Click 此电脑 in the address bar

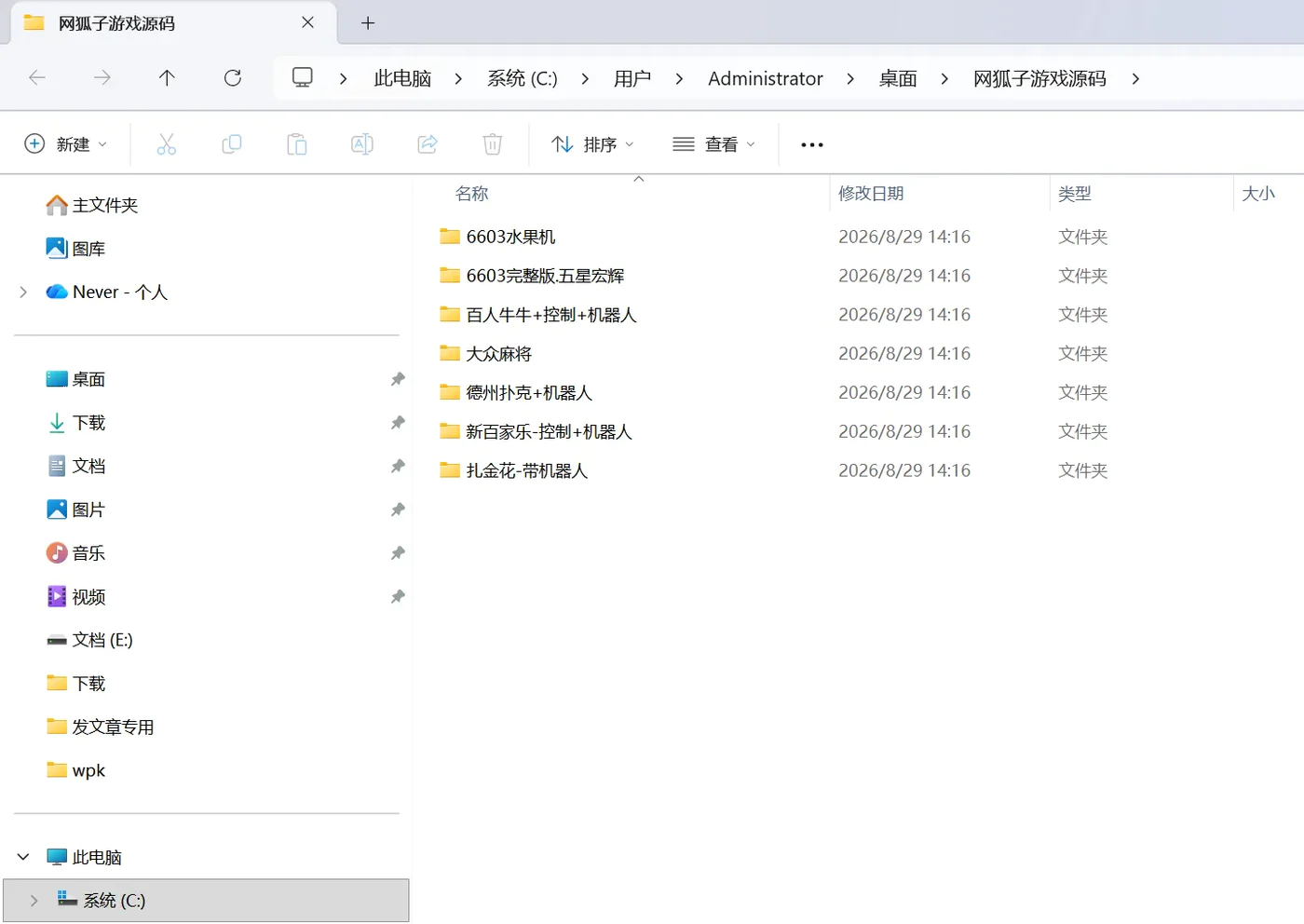point(402,79)
